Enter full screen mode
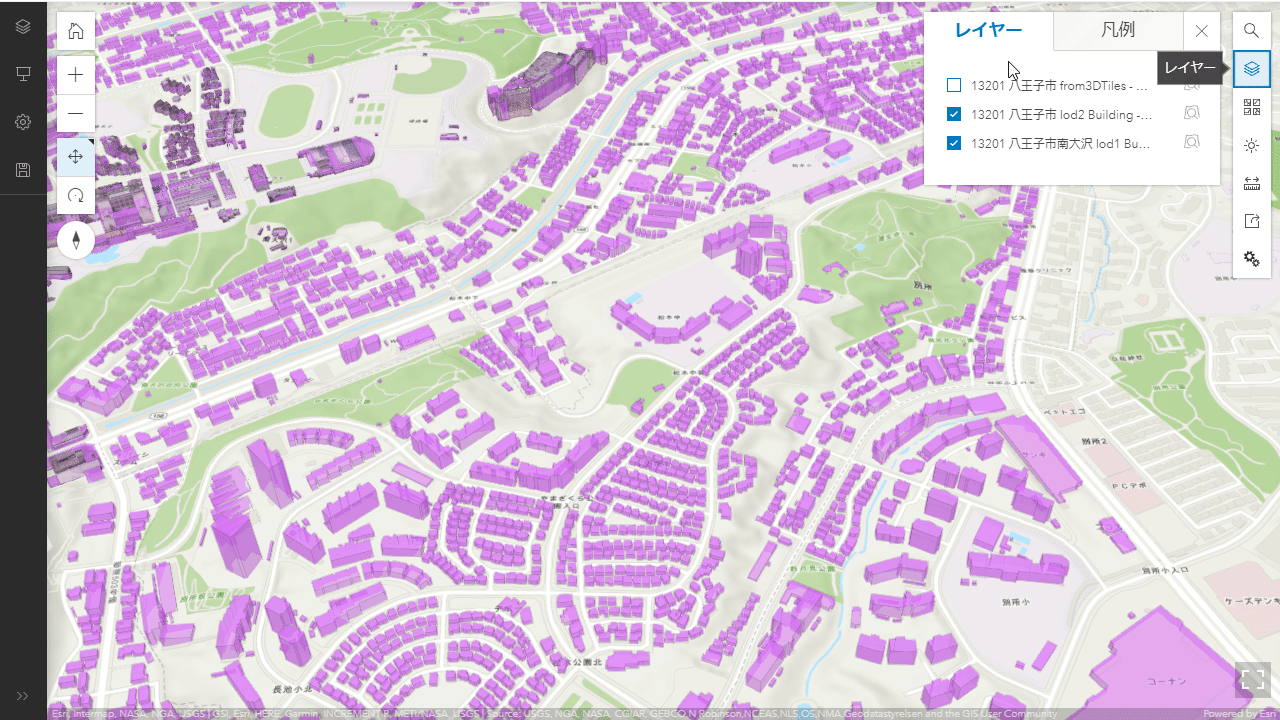Screen dimensions: 1280x720 point(1252,680)
